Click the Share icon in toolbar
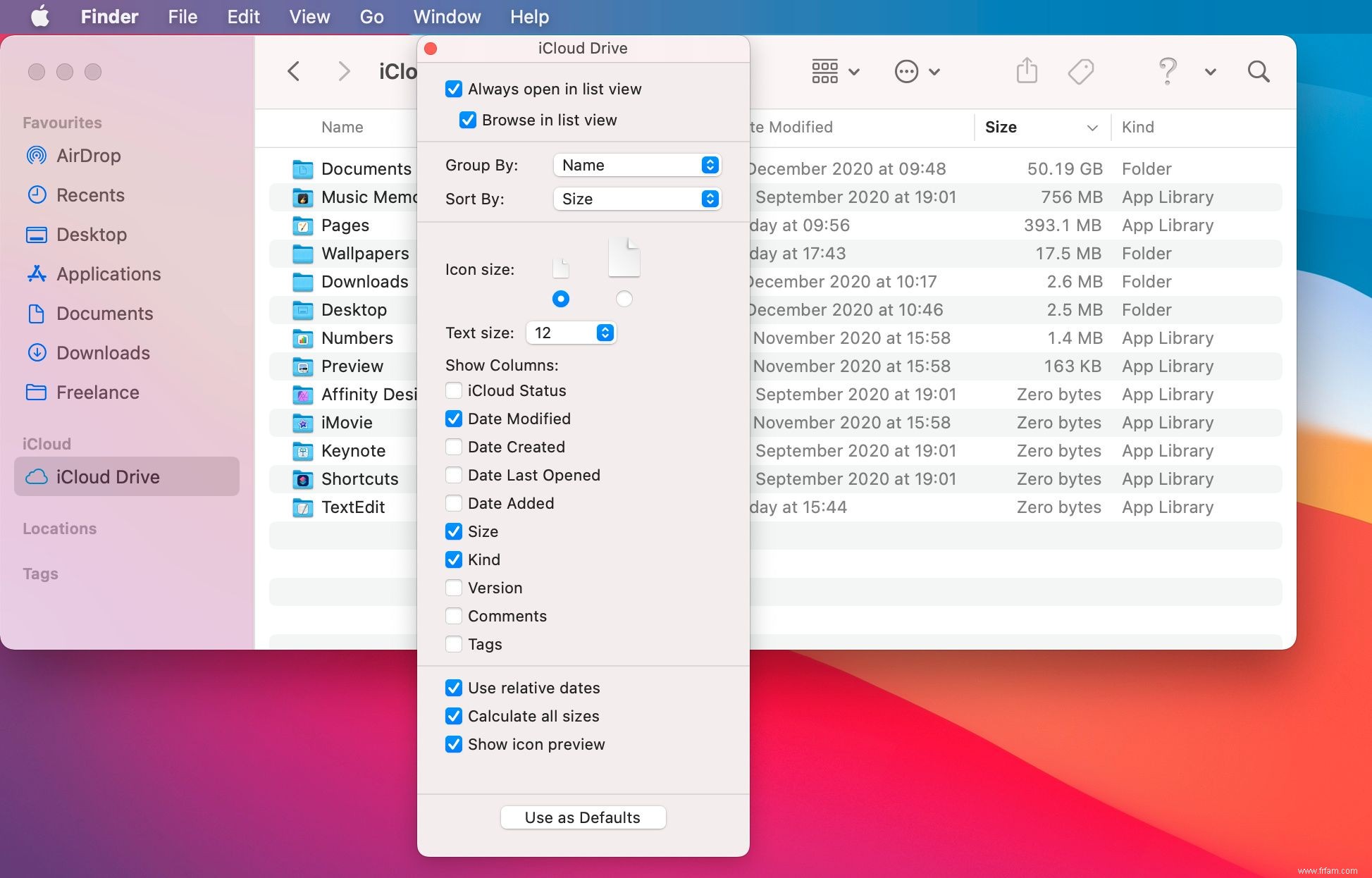 click(1025, 70)
